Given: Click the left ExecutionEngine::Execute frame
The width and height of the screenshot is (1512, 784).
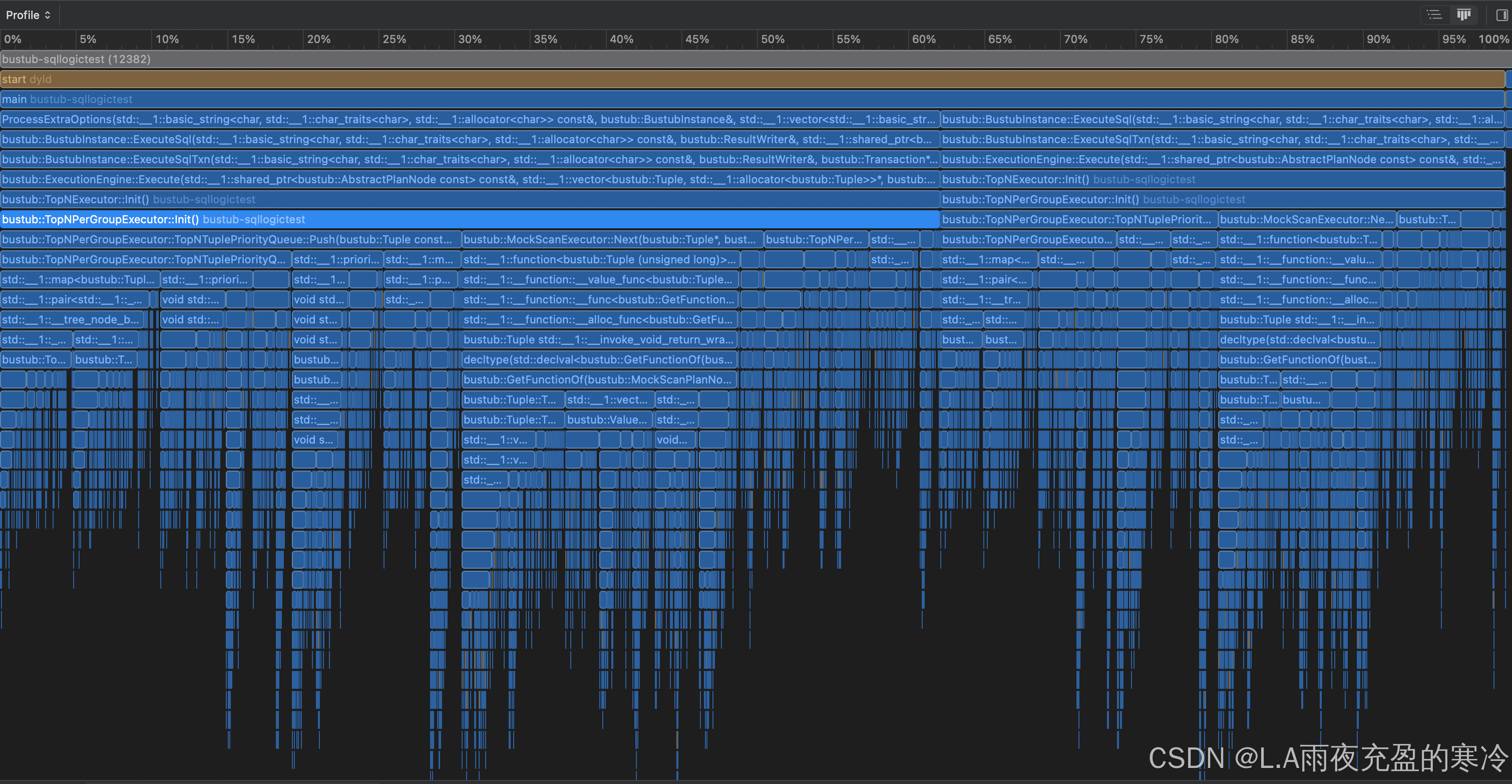Looking at the screenshot, I should 469,180.
